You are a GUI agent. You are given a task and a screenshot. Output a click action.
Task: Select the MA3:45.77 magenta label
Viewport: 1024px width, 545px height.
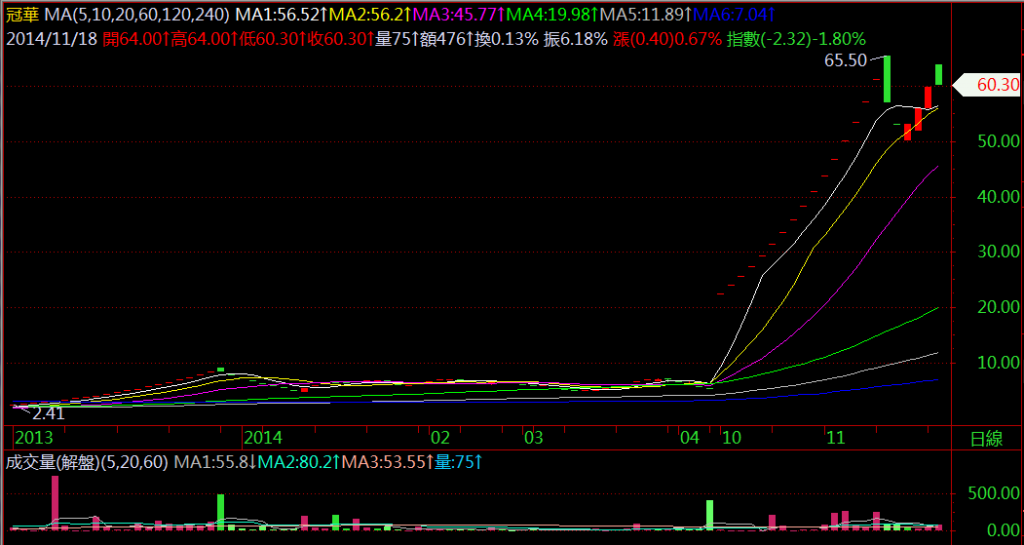click(460, 13)
